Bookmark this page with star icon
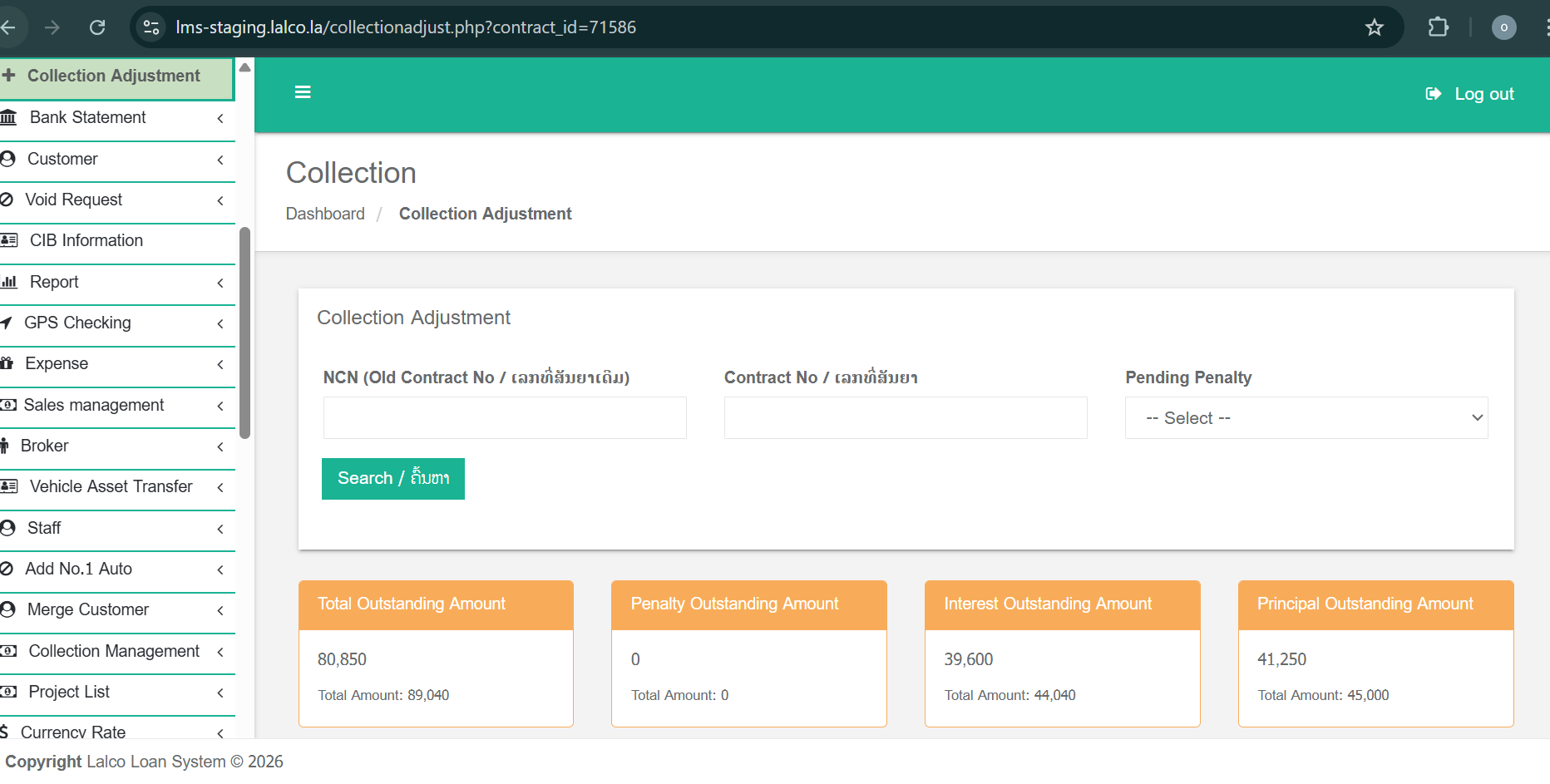1550x784 pixels. click(1374, 27)
